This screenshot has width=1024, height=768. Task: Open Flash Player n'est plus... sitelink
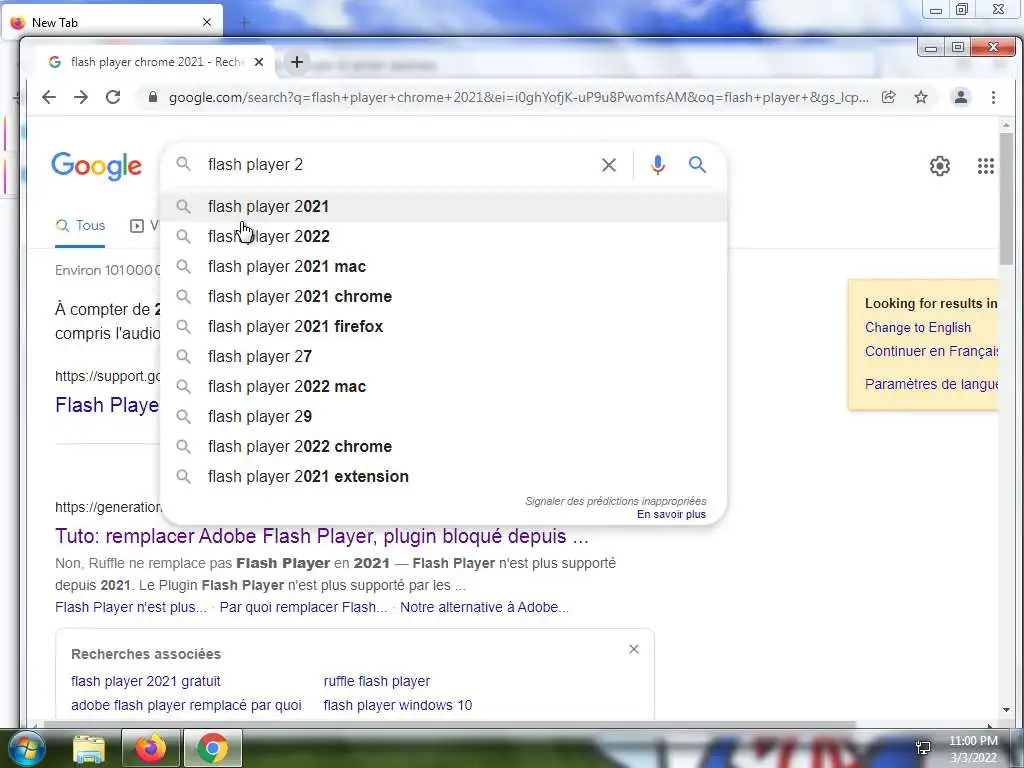click(131, 607)
